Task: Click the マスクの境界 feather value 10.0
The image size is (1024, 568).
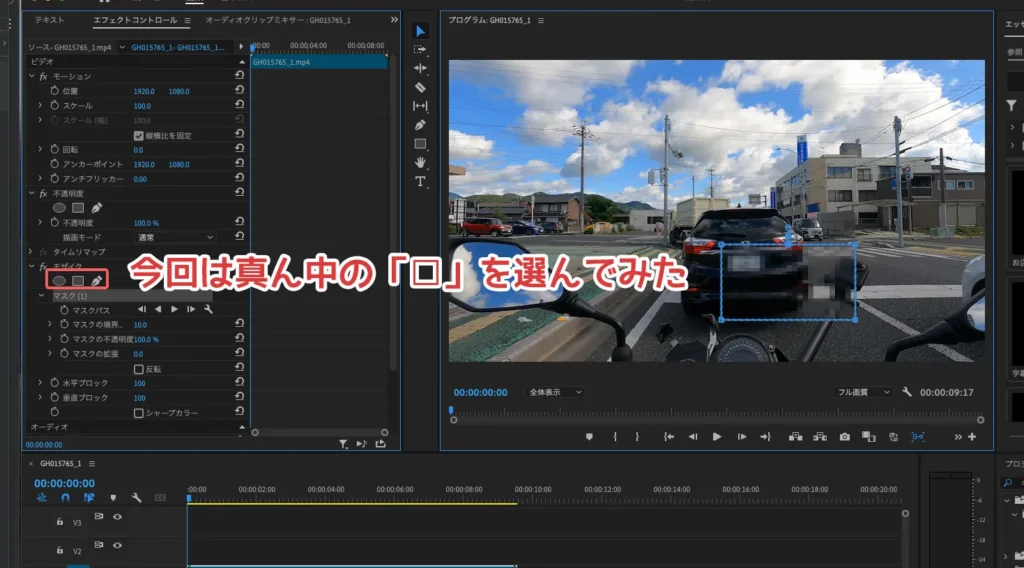Action: pyautogui.click(x=140, y=325)
